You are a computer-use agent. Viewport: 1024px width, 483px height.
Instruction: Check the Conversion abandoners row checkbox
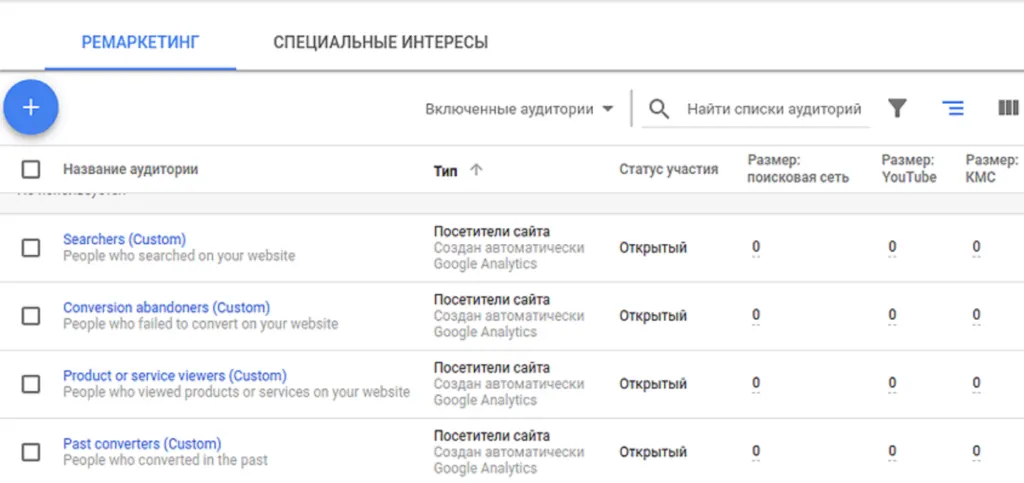pyautogui.click(x=31, y=316)
